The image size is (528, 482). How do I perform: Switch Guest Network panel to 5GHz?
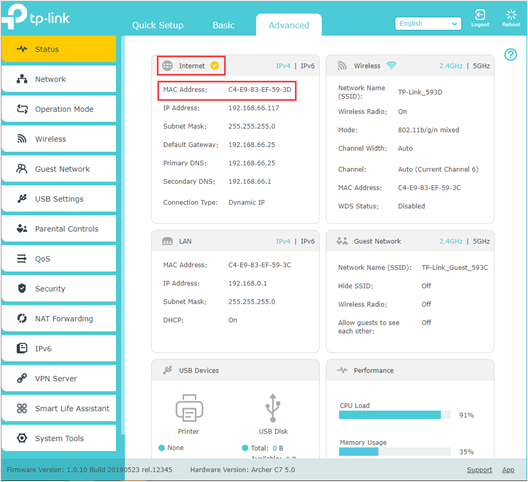click(481, 241)
